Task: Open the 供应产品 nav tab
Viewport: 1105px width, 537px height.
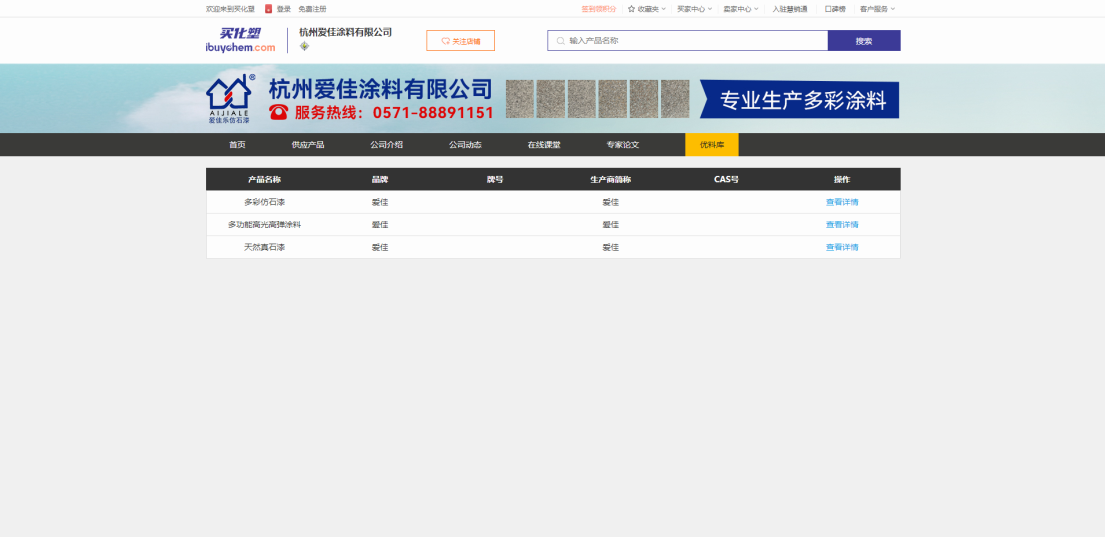Action: [x=308, y=144]
